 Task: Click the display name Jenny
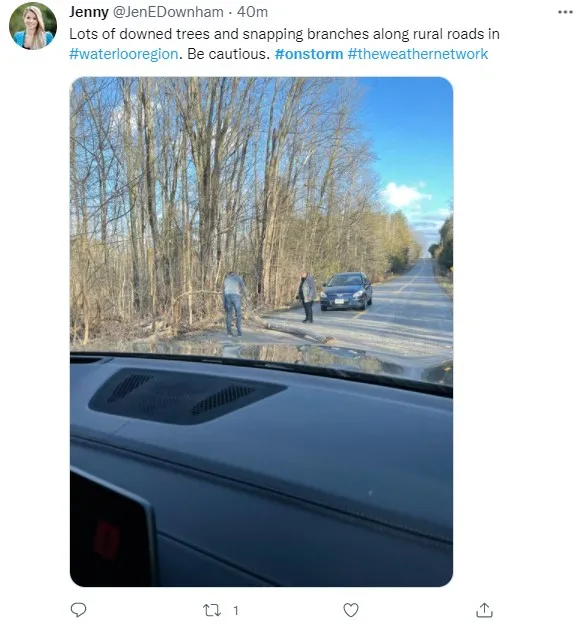89,12
